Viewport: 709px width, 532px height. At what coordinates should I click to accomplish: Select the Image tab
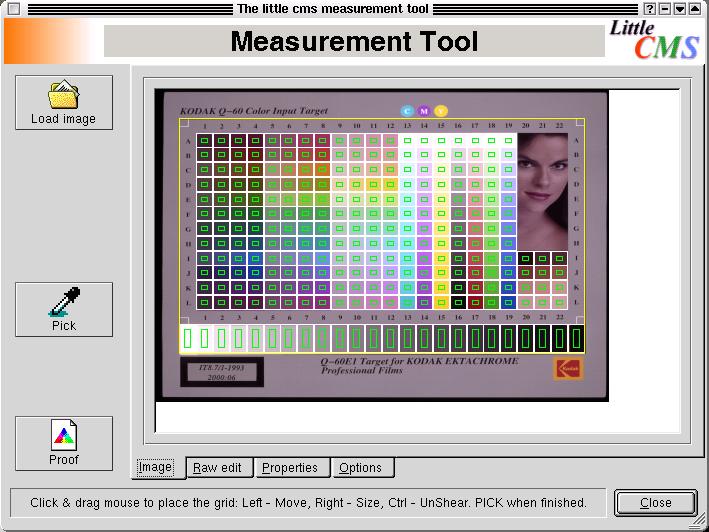pos(155,467)
